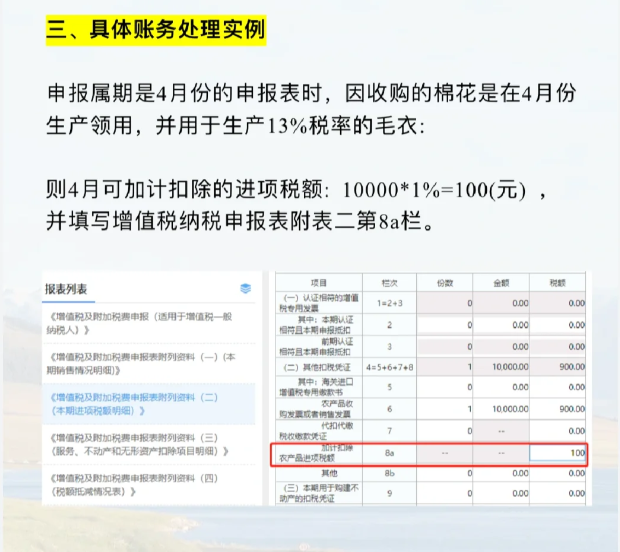Click the row 5 金额 input field
The width and height of the screenshot is (620, 552).
coord(501,387)
